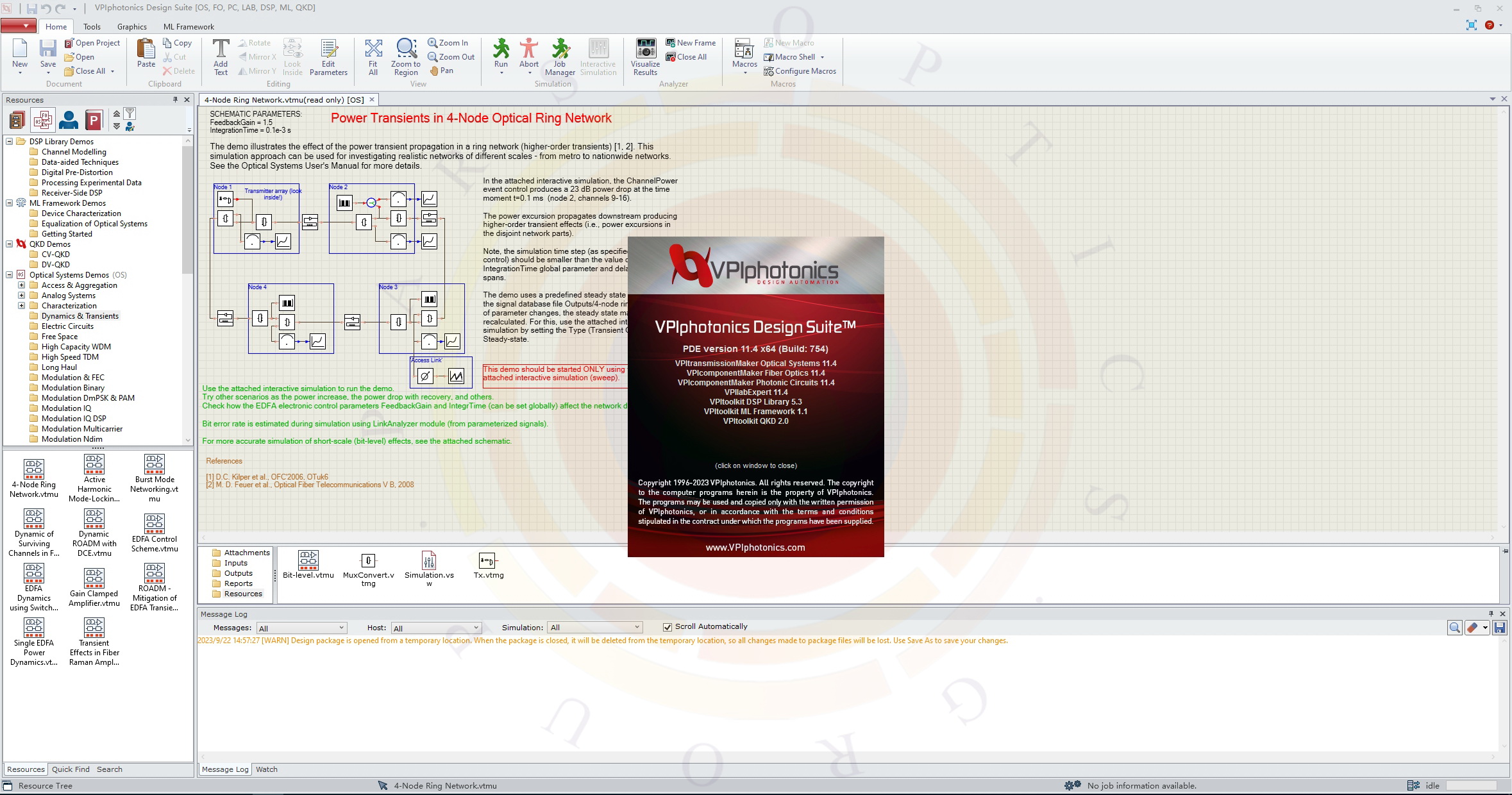Select the Copy command
1512x795 pixels.
click(x=177, y=43)
